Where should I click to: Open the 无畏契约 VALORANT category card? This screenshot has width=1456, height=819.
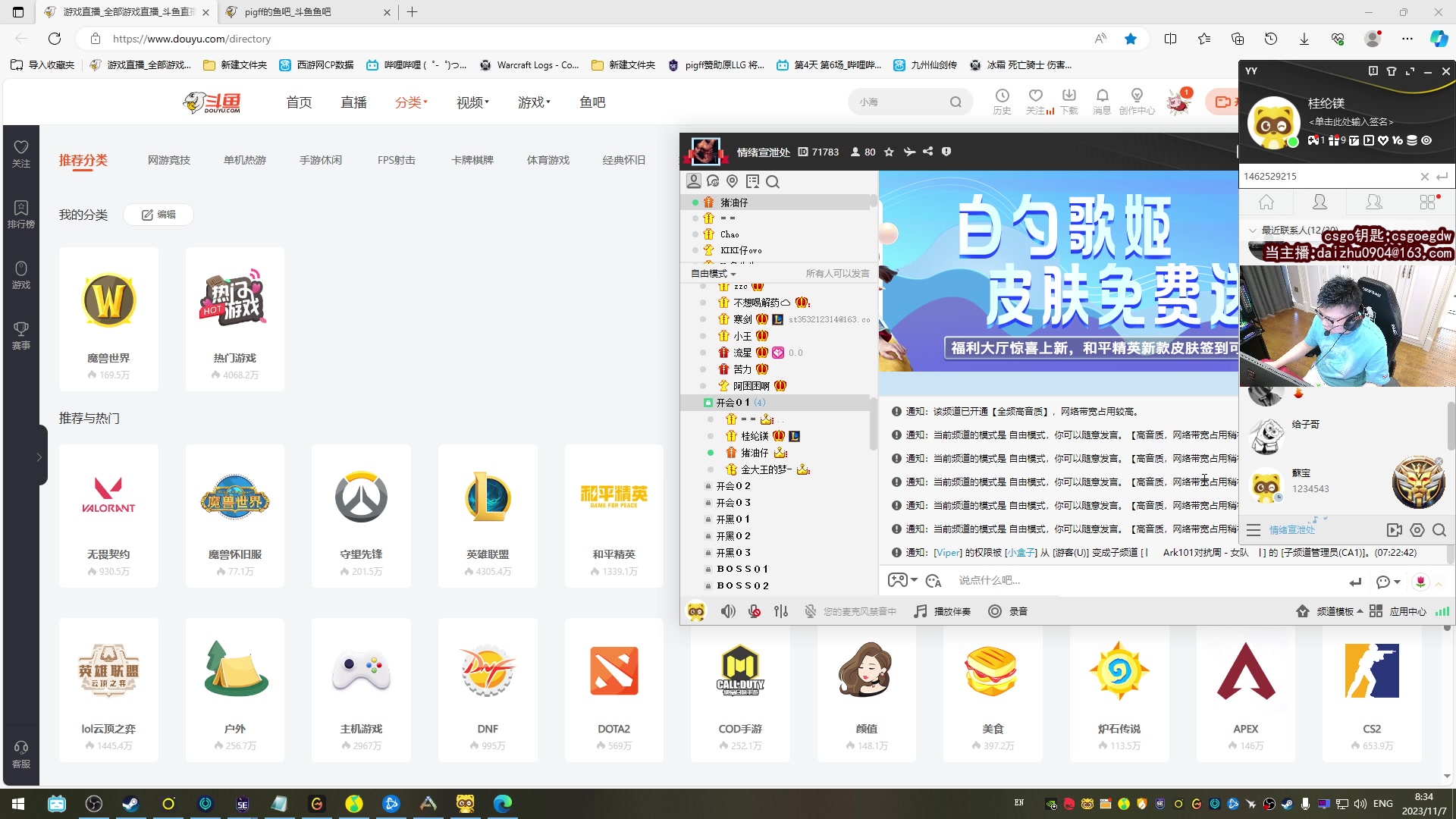108,516
